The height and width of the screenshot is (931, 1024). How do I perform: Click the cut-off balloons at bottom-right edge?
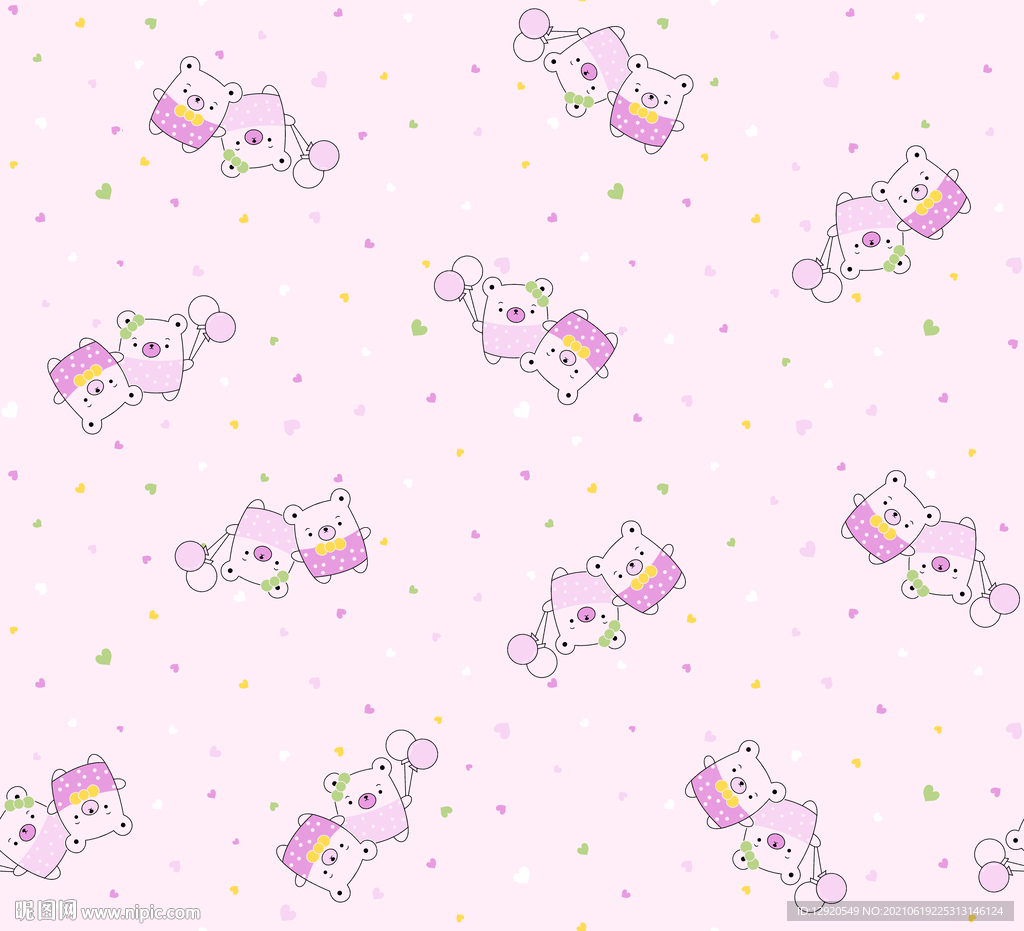(x=993, y=864)
